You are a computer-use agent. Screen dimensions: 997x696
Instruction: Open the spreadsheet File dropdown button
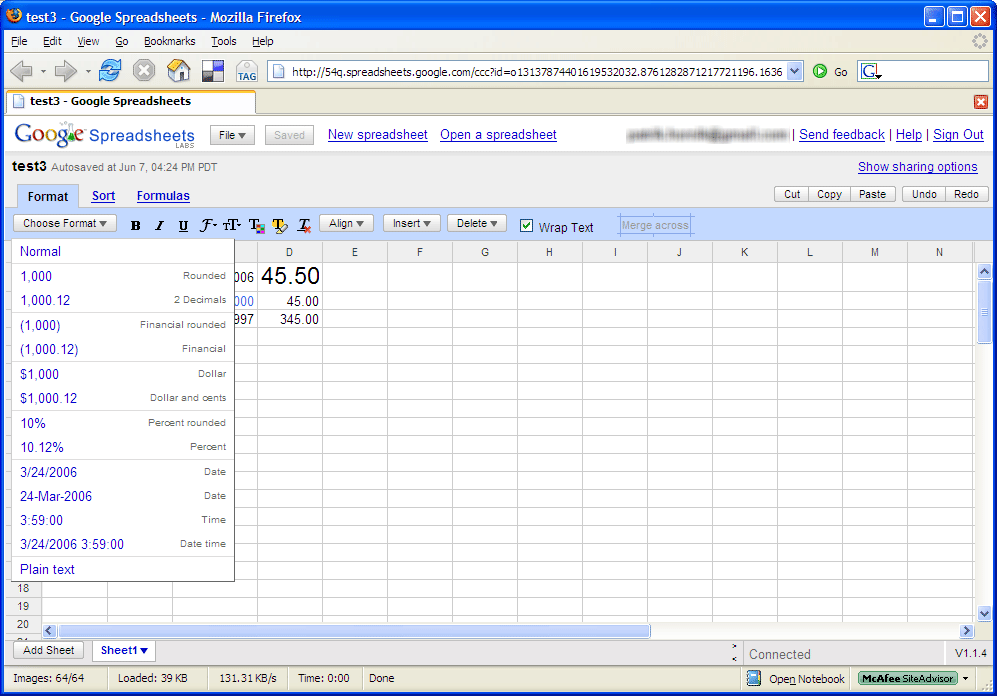point(232,135)
